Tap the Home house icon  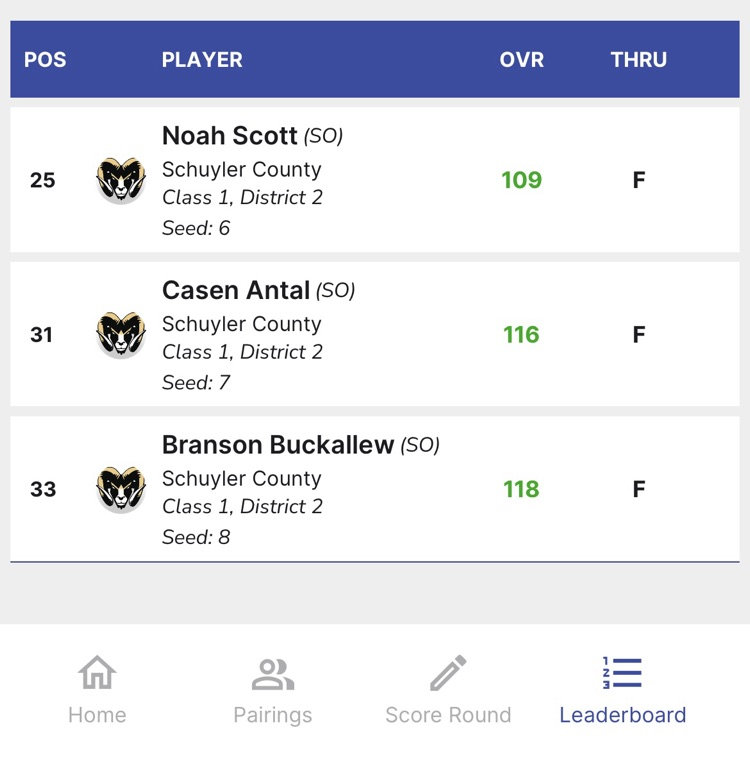point(97,673)
